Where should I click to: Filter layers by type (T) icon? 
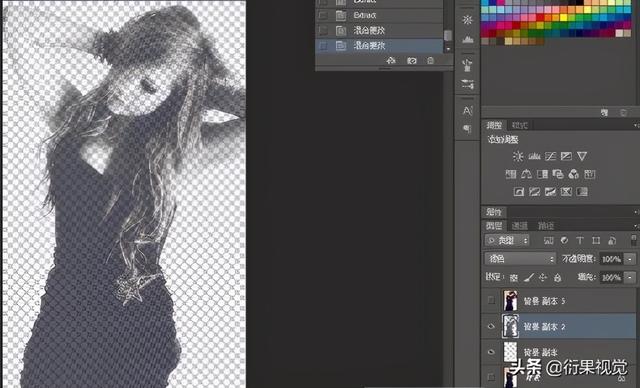pyautogui.click(x=580, y=240)
